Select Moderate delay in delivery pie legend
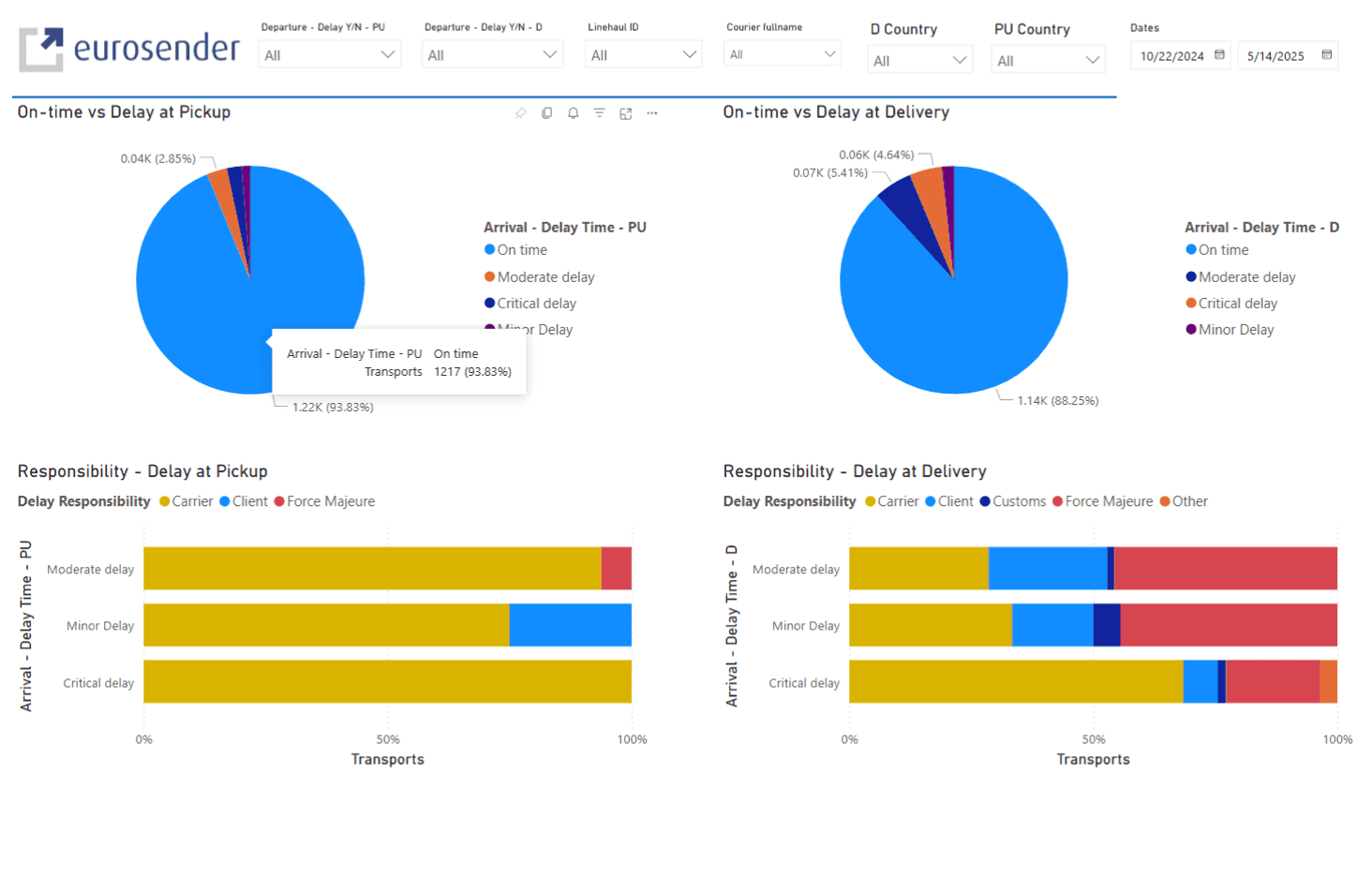The image size is (1372, 893). 1240,277
